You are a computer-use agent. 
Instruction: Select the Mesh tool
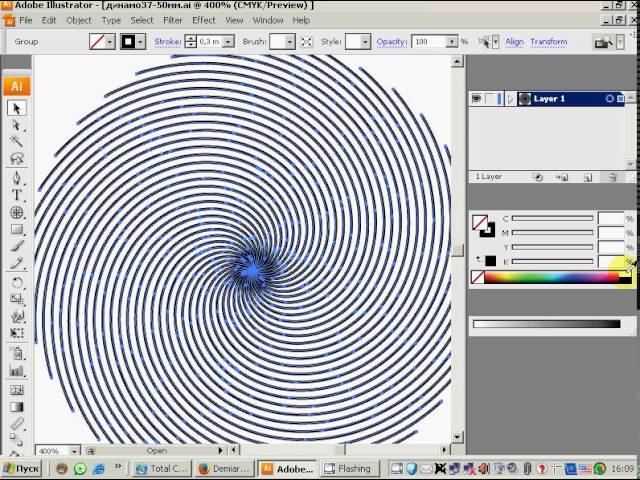(16, 390)
